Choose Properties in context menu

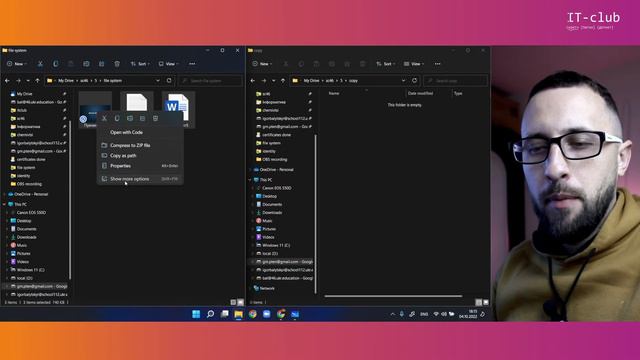point(140,166)
